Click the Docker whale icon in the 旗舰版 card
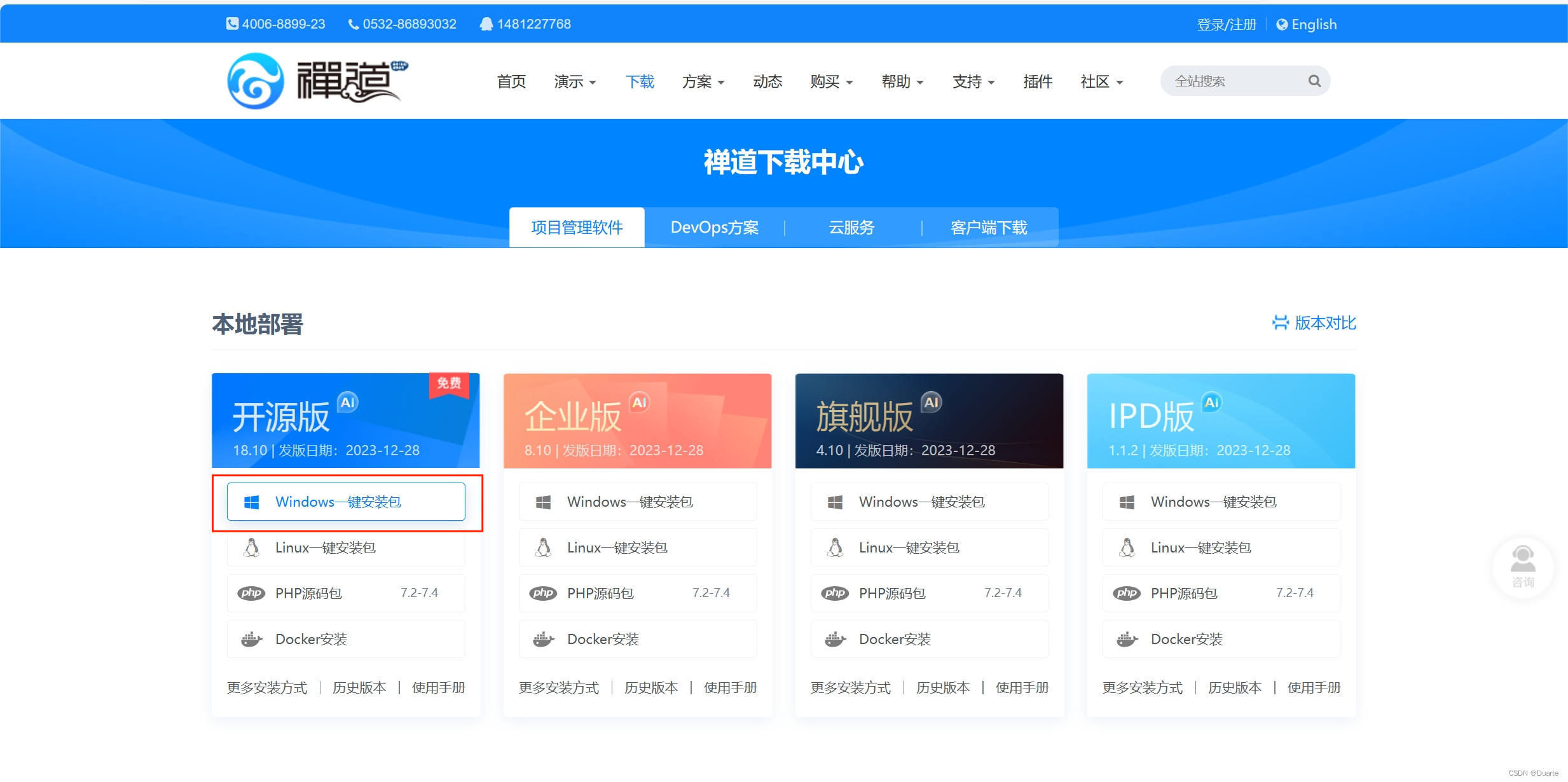The image size is (1568, 782). coord(836,639)
